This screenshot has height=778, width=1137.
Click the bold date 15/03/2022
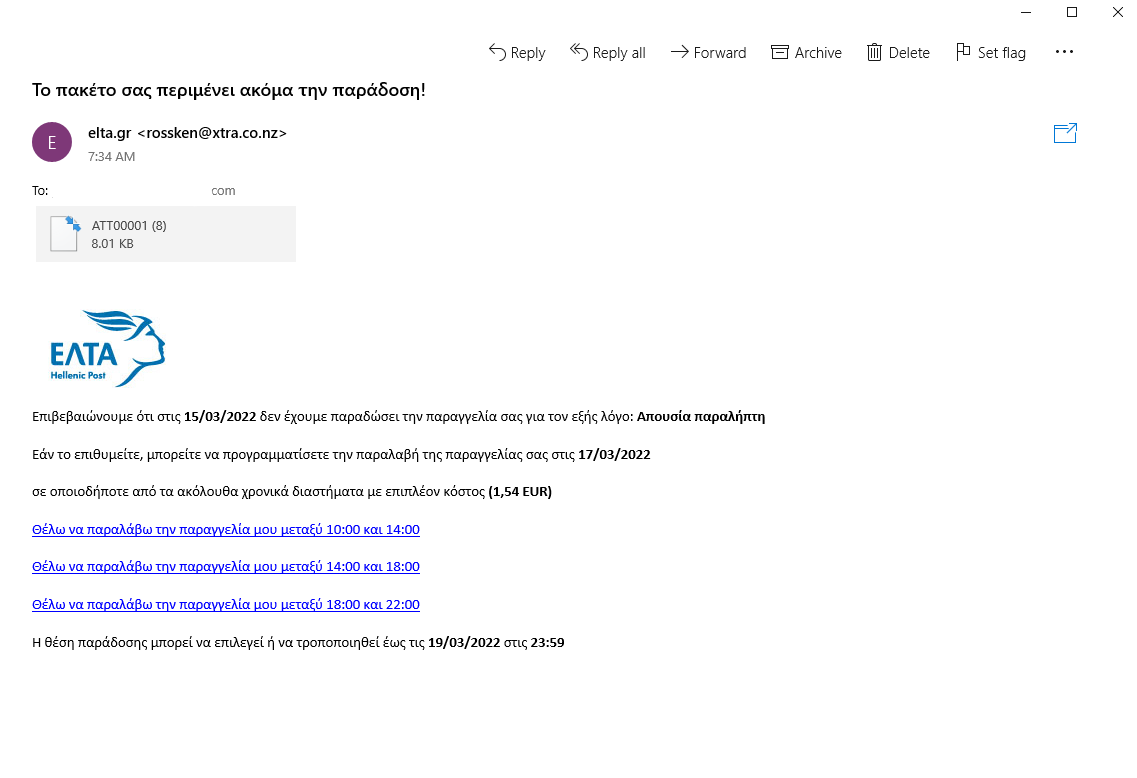(220, 416)
